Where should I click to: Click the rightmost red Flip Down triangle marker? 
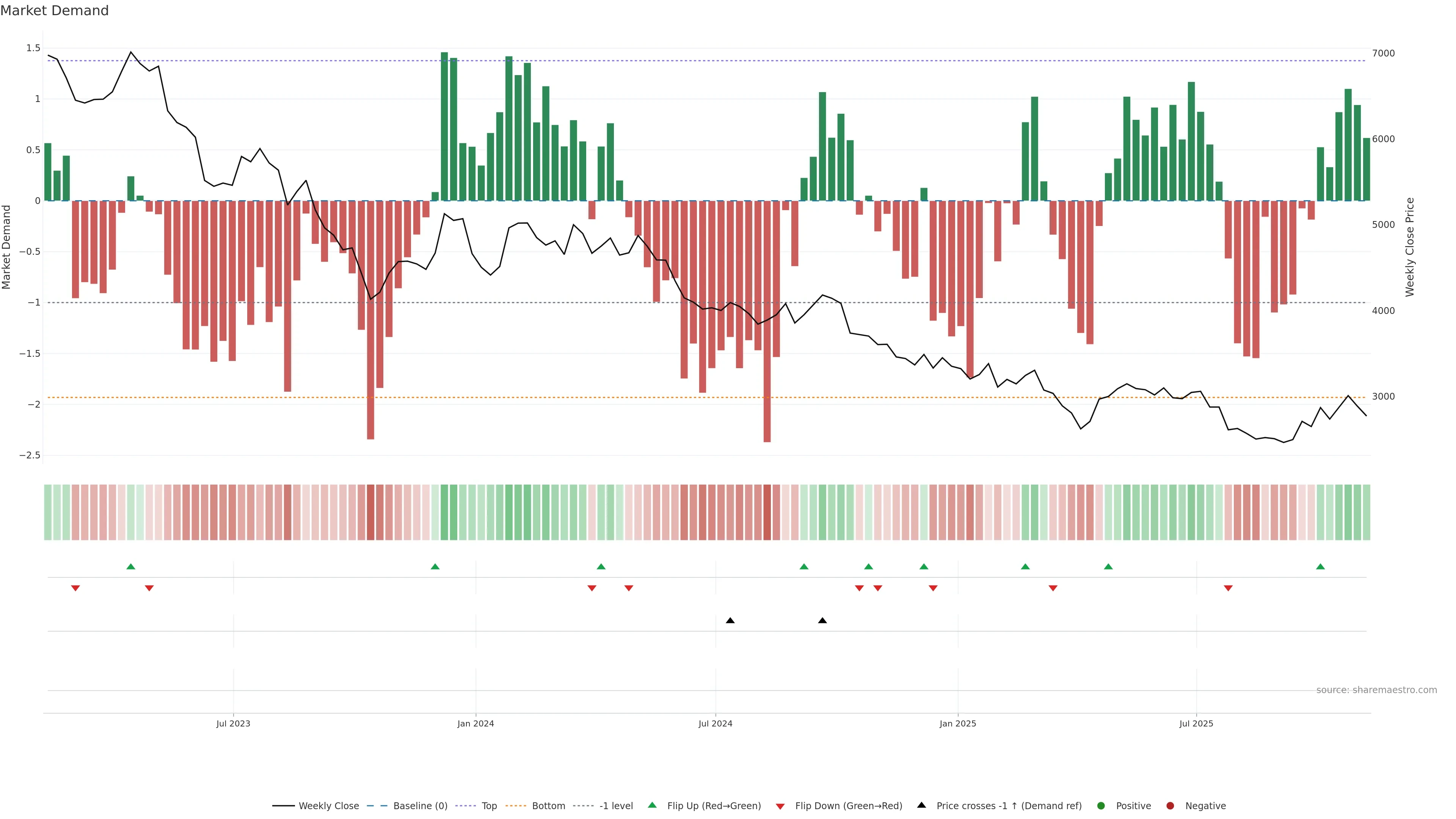coord(1228,588)
